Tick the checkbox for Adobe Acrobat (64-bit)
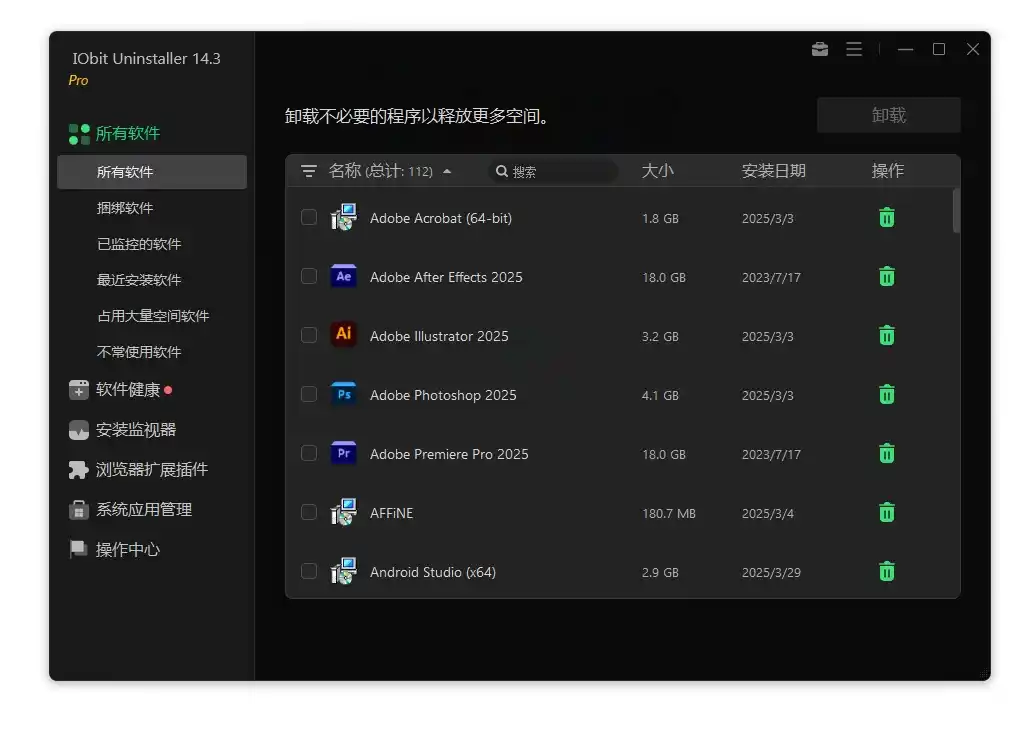The height and width of the screenshot is (733, 1036). (x=309, y=217)
